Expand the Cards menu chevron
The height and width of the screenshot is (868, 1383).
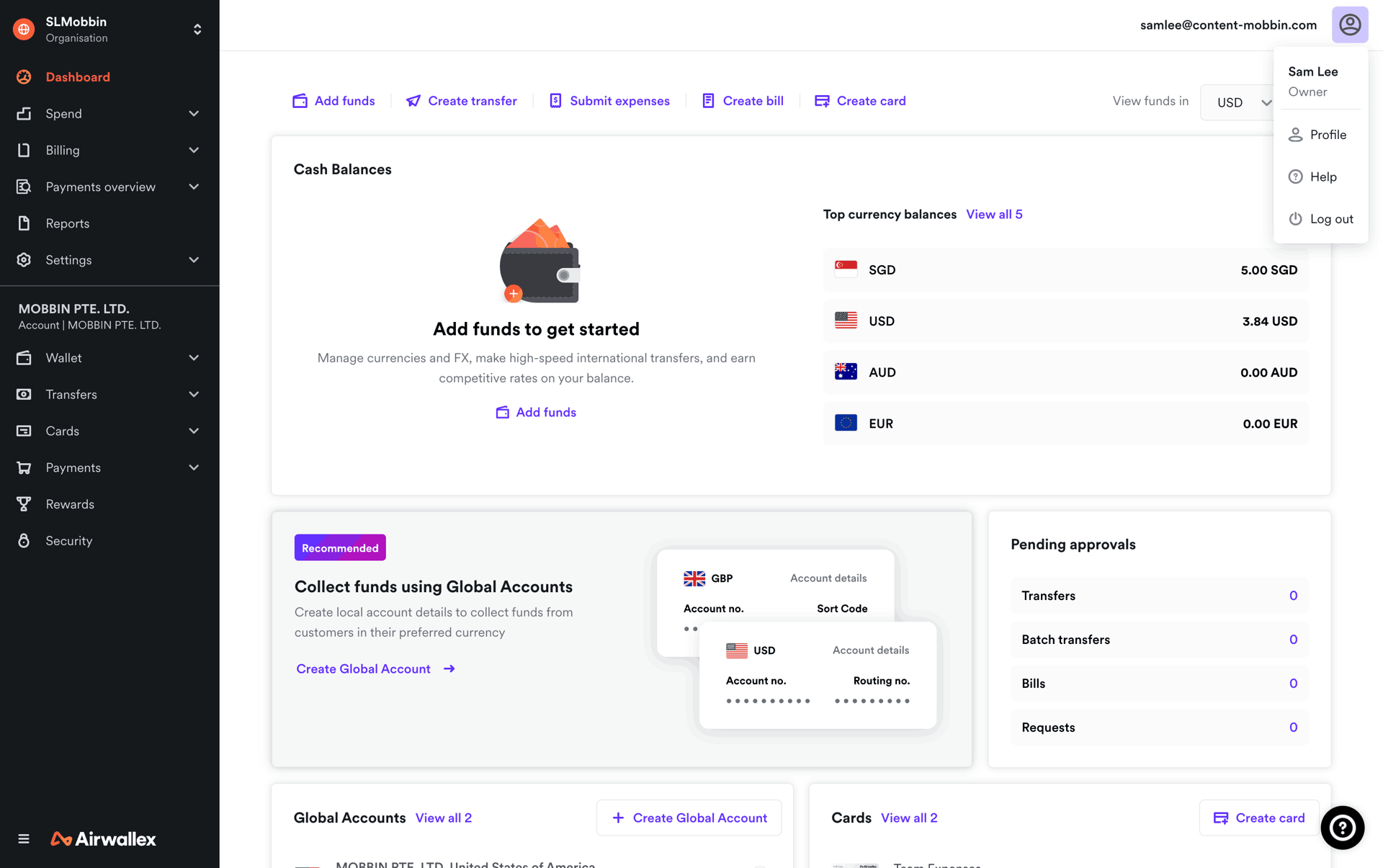pos(194,431)
